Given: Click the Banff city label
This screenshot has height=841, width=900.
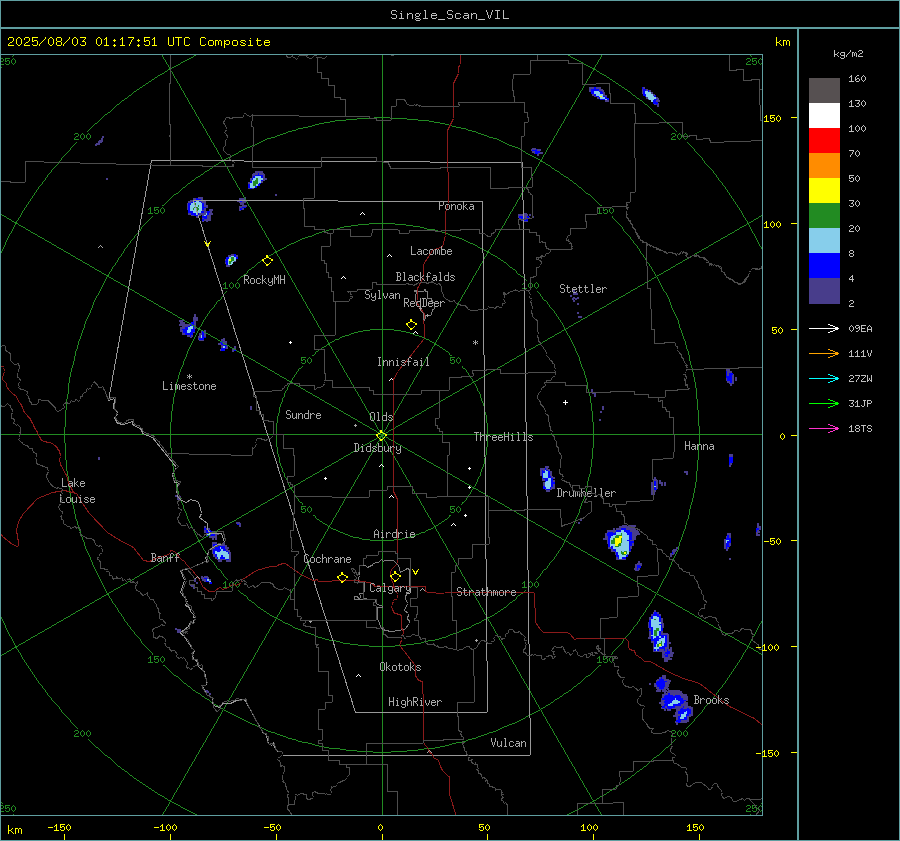Looking at the screenshot, I should pos(165,557).
